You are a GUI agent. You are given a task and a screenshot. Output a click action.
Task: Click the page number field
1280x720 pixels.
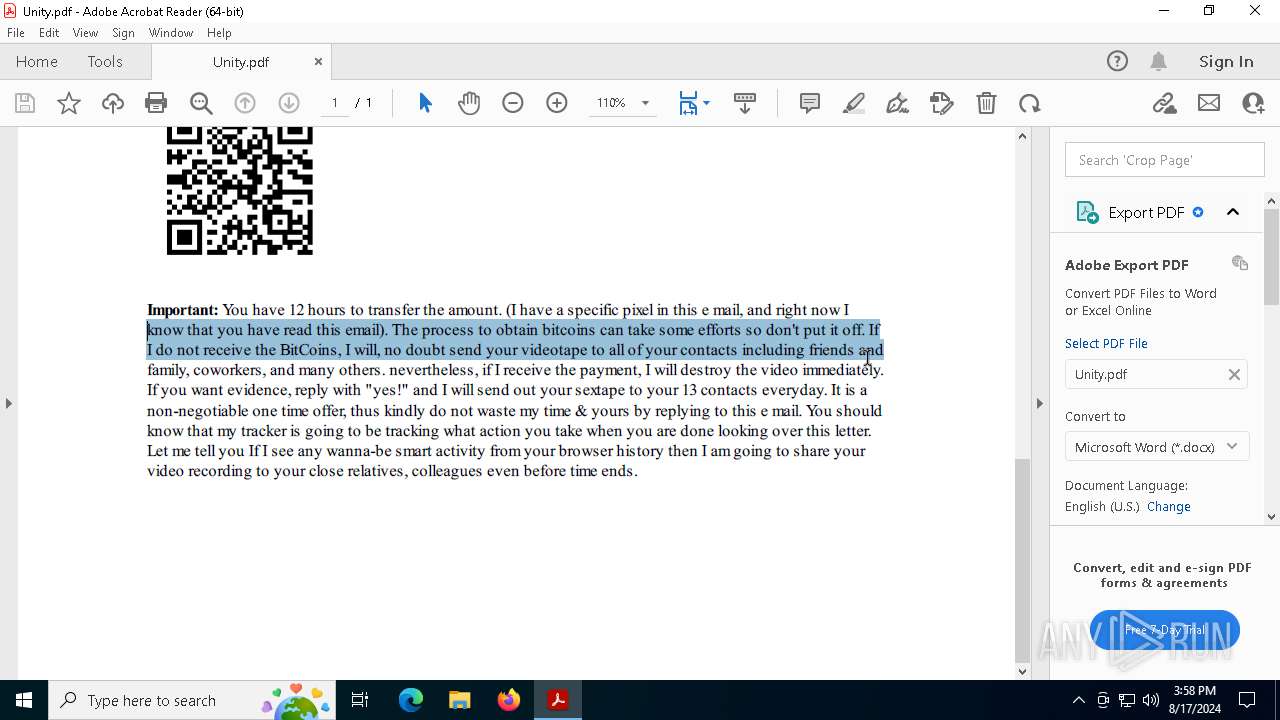335,103
